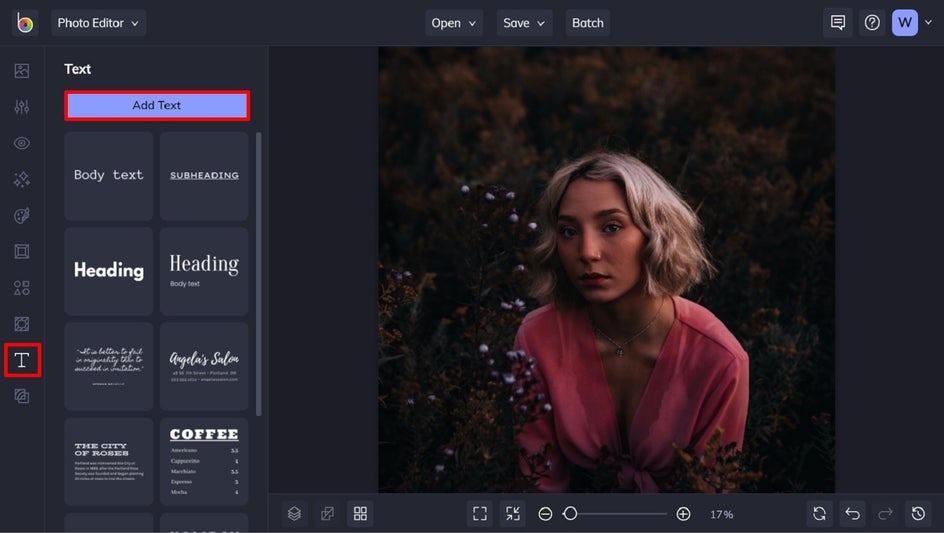Click the W user avatar
Image resolution: width=944 pixels, height=533 pixels.
pyautogui.click(x=905, y=23)
